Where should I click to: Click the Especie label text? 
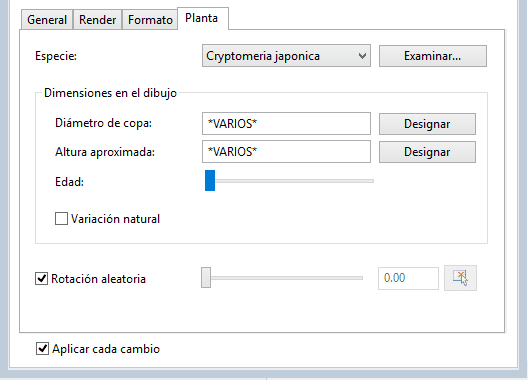[x=56, y=56]
